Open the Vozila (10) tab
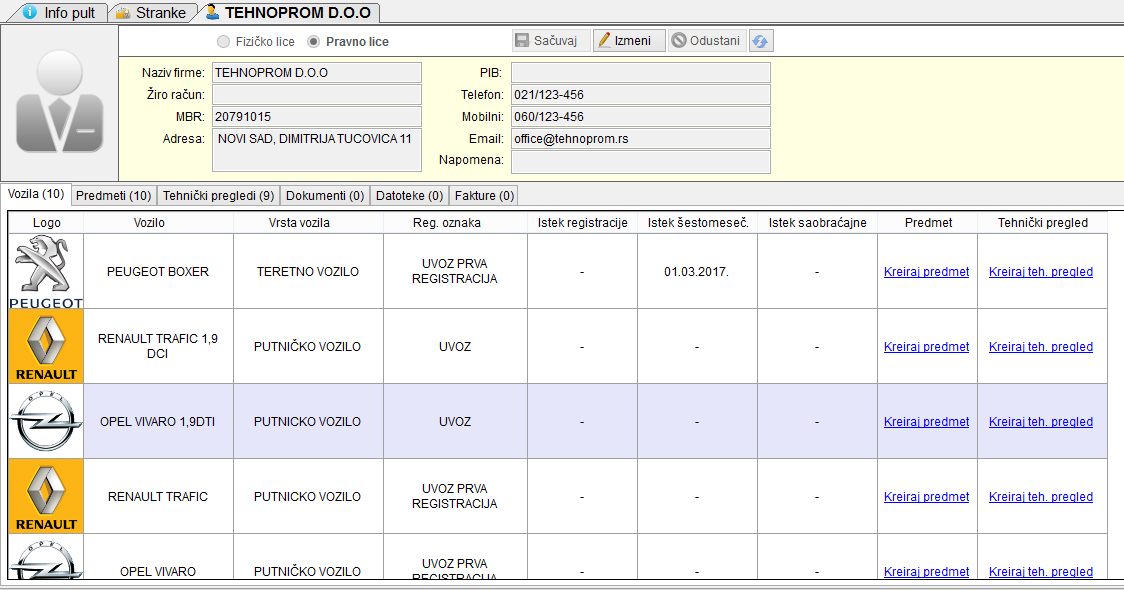Viewport: 1124px width, 590px height. pos(36,194)
